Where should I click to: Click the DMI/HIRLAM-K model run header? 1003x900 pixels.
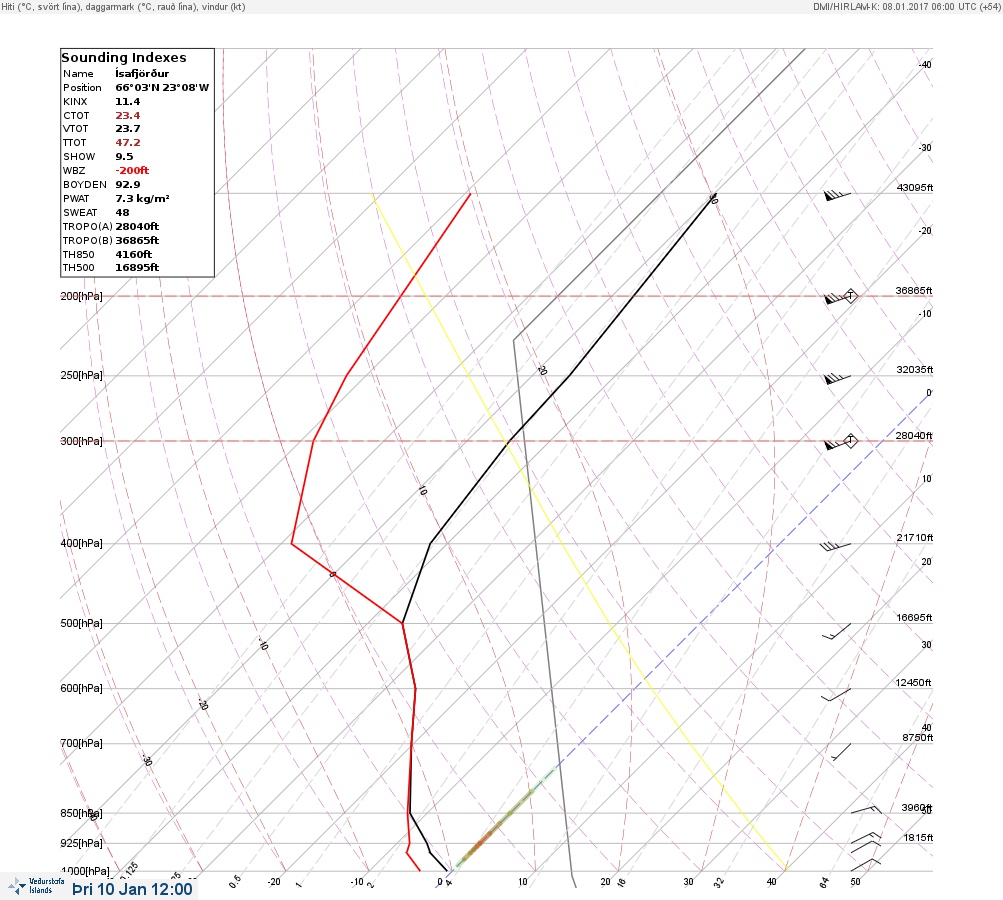(x=906, y=6)
